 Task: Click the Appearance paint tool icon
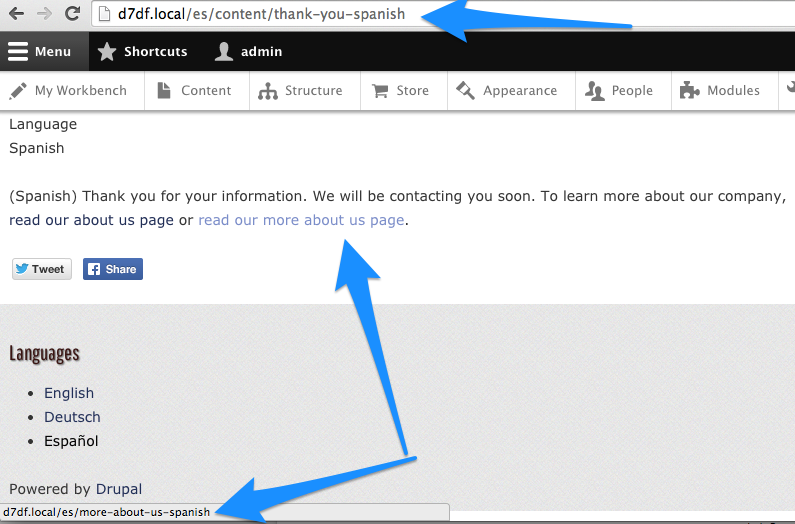(x=465, y=90)
